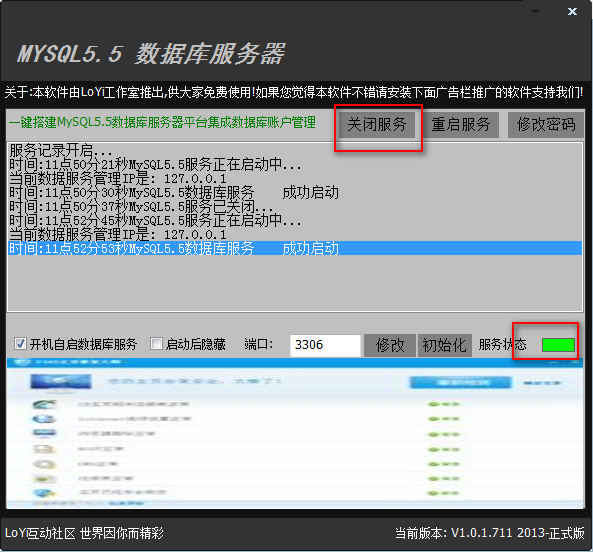Select log row 11点50分30秒 成功启动
The image size is (593, 552).
point(295,193)
